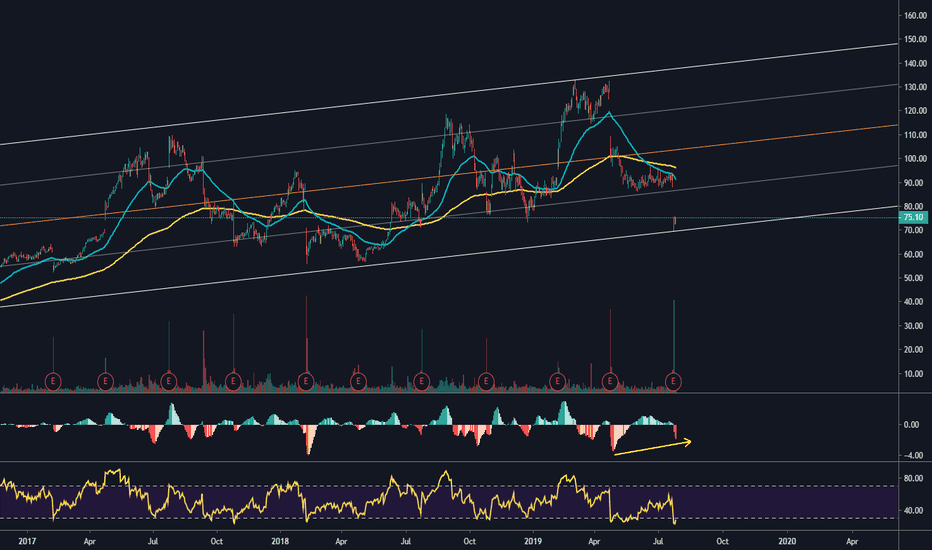
Task: Open the earnings marker for late April 2019
Action: (610, 381)
